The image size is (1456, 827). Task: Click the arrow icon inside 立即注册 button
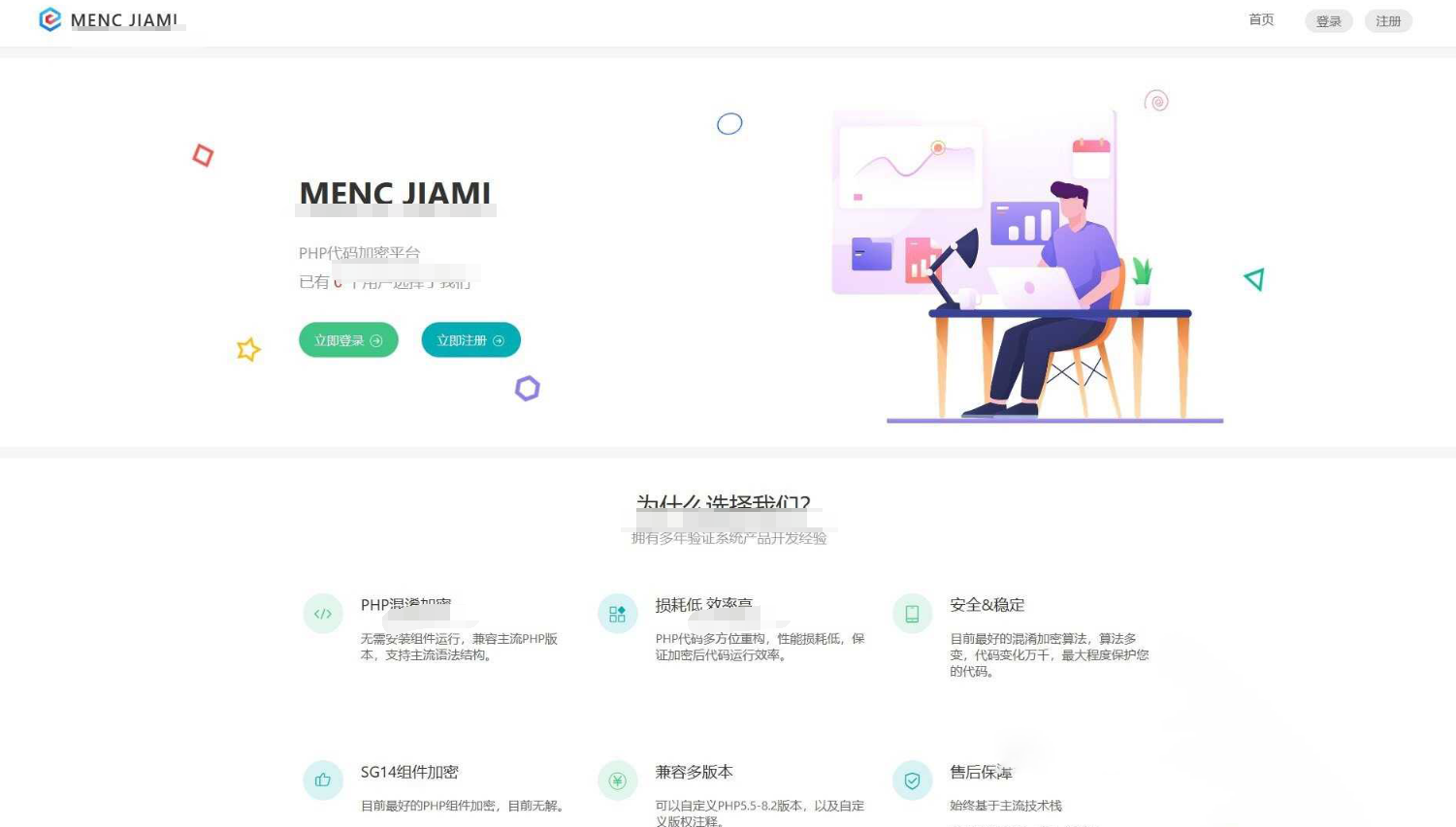pos(498,339)
